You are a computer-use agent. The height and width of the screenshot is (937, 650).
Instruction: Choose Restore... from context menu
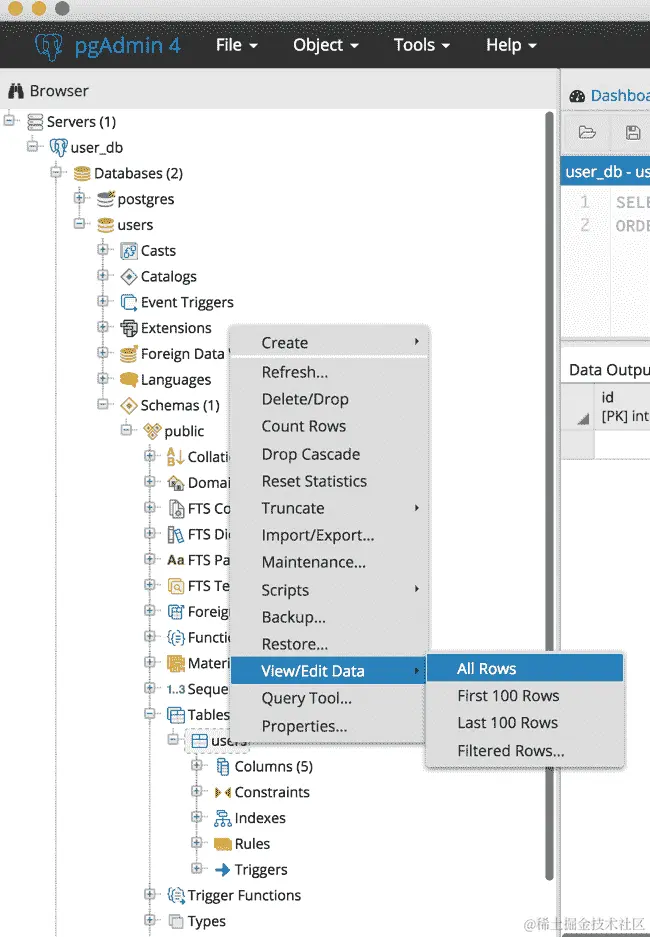(329, 644)
